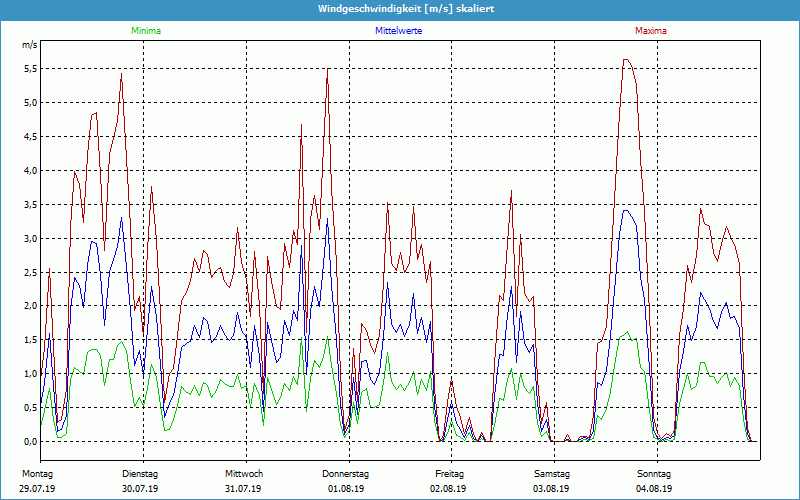
Task: Click the Montag day label
Action: click(x=37, y=474)
